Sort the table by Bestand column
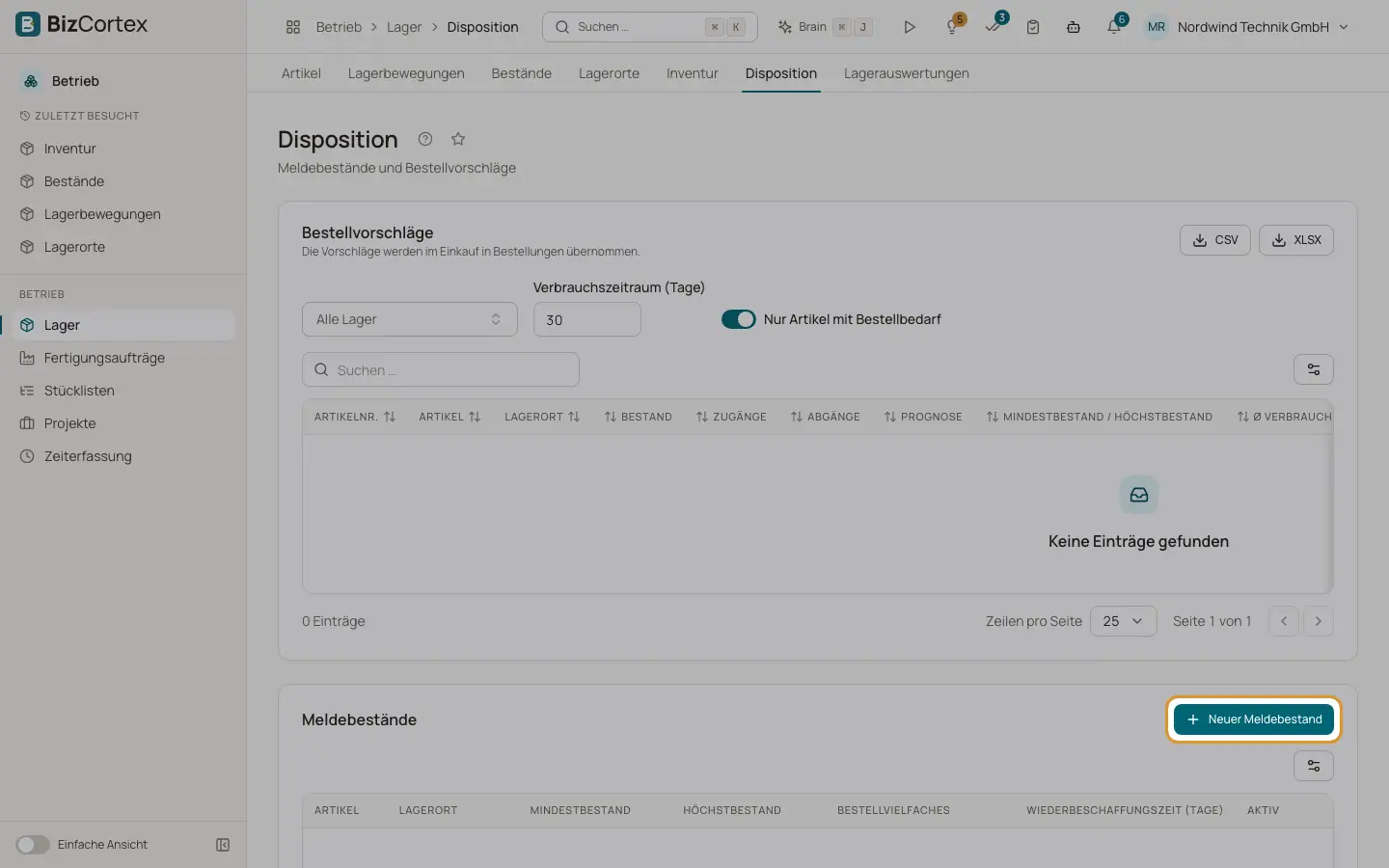This screenshot has width=1389, height=868. click(639, 417)
